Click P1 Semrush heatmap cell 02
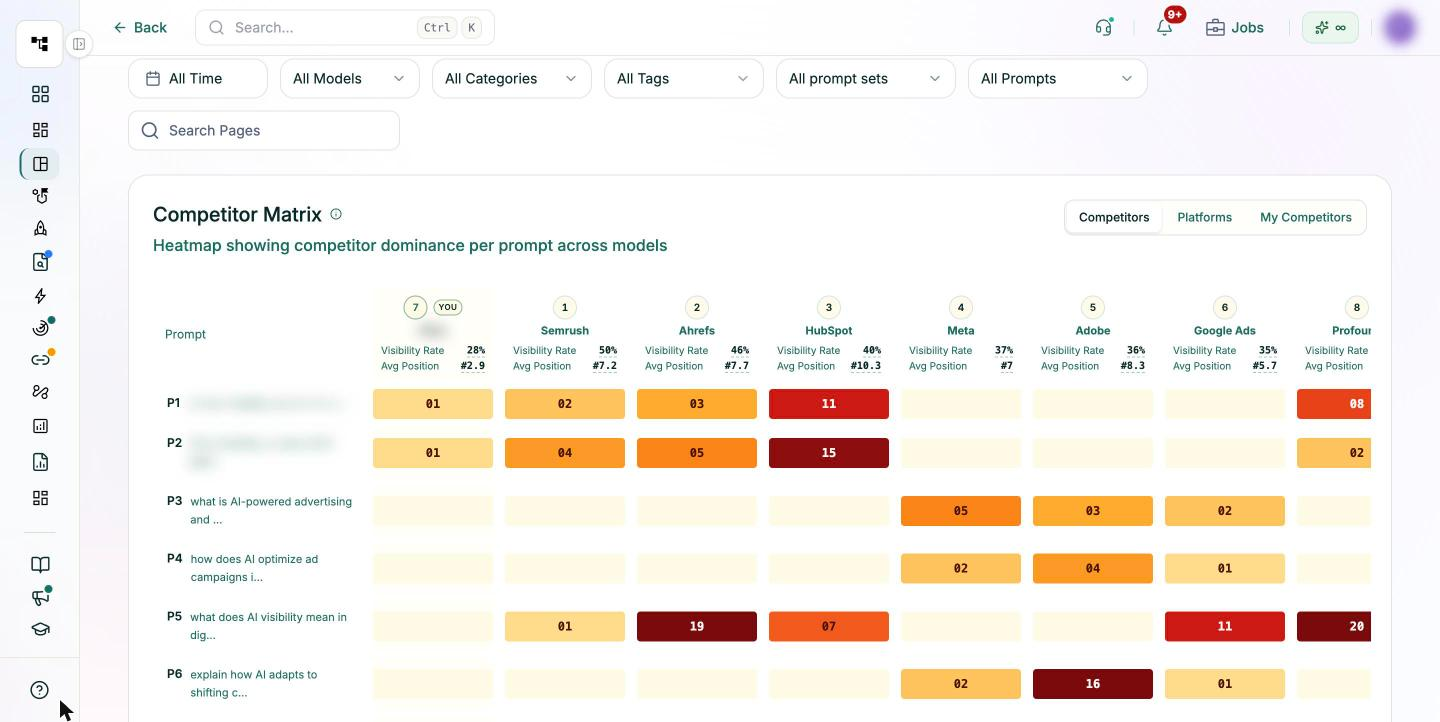This screenshot has width=1440, height=722. tap(565, 404)
